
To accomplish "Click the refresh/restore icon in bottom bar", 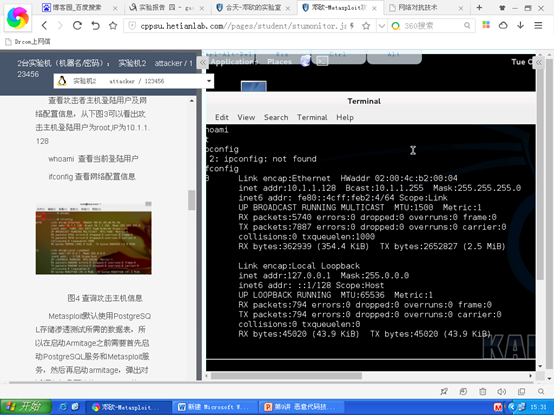I will click(463, 391).
